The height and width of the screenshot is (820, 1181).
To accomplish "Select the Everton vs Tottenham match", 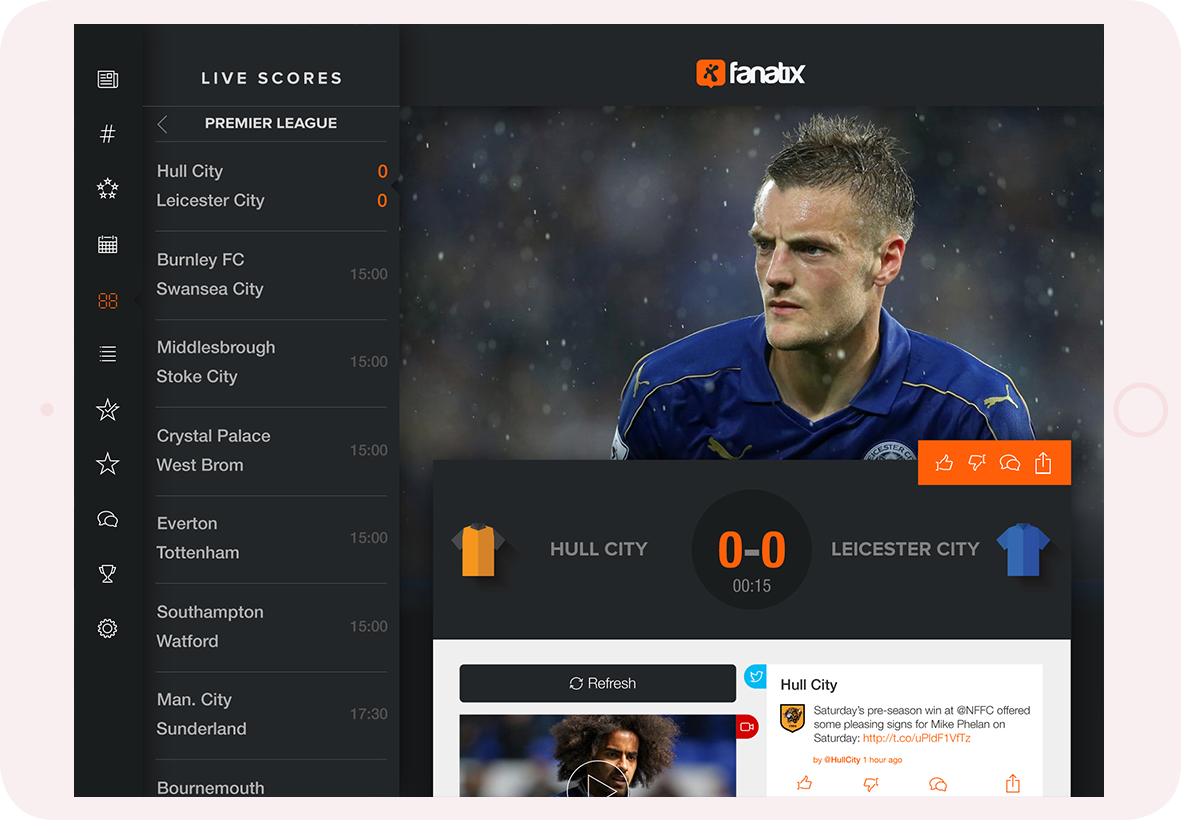I will click(272, 538).
